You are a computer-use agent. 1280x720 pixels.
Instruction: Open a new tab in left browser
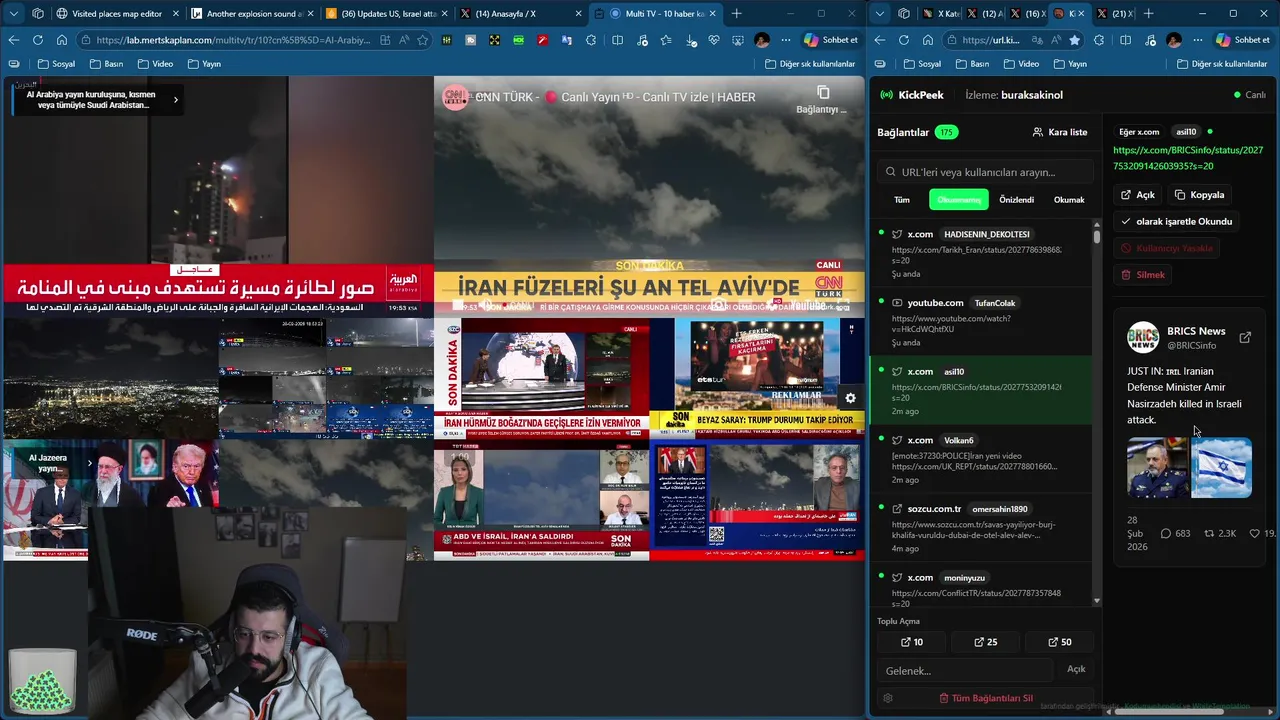click(x=737, y=13)
